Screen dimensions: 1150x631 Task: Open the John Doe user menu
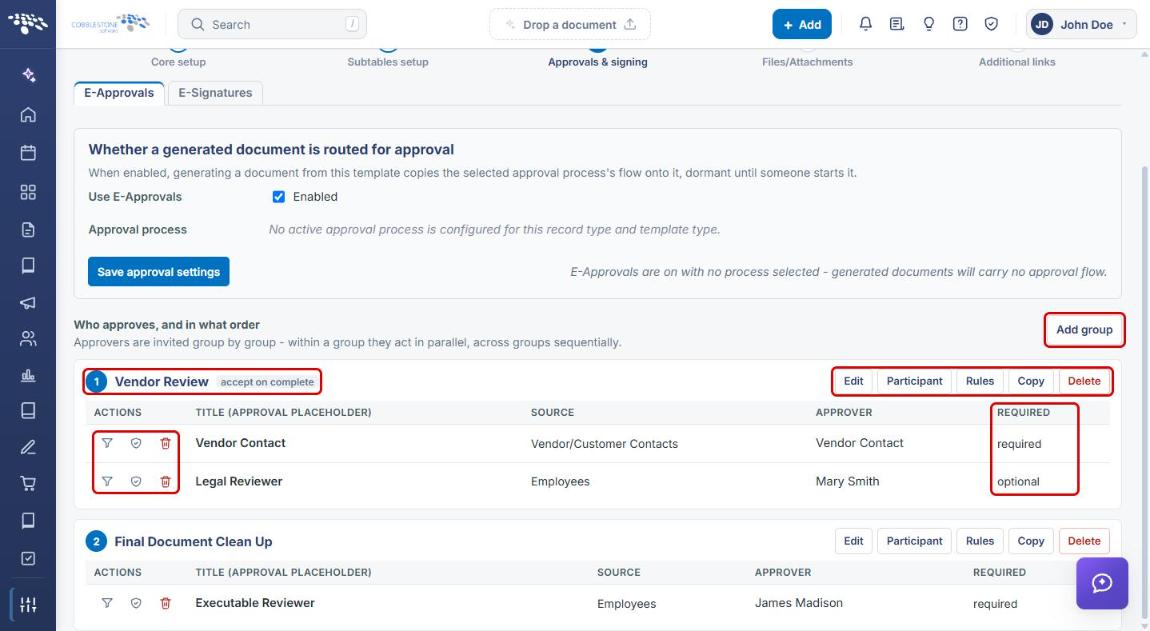coord(1081,24)
